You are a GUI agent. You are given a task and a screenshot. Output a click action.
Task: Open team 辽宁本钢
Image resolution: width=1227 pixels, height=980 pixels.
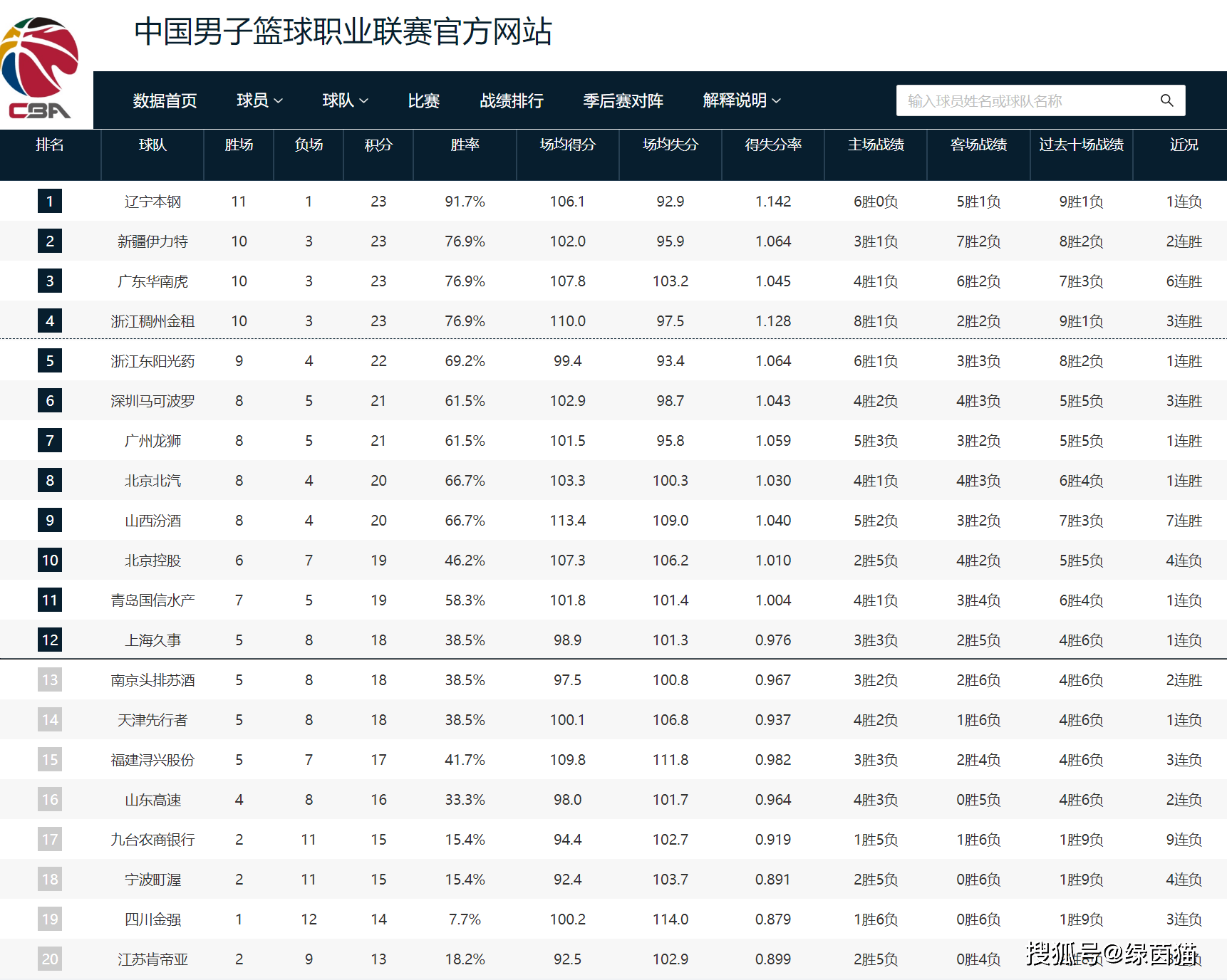(152, 202)
